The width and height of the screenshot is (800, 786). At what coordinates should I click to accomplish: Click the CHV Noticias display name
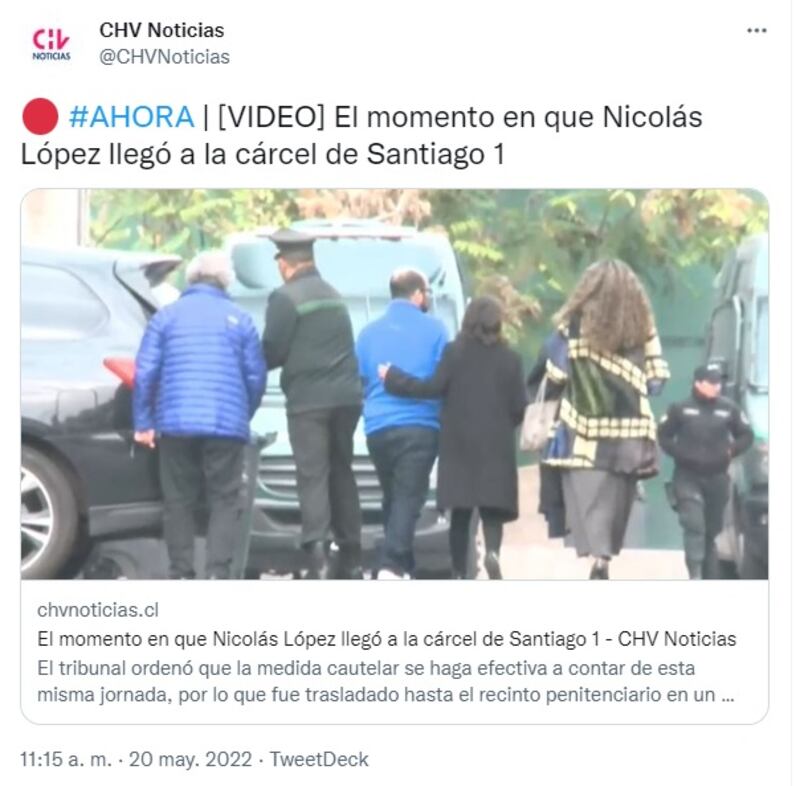162,31
